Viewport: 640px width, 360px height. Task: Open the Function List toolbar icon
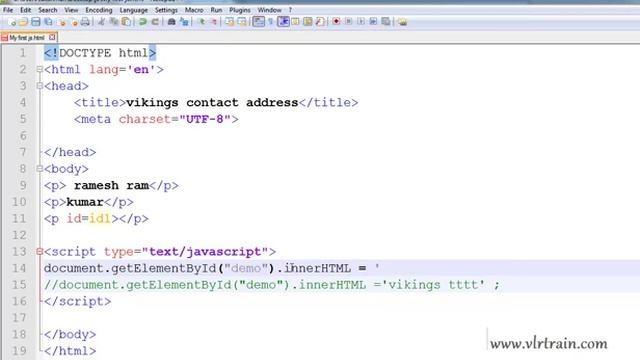tap(320, 22)
